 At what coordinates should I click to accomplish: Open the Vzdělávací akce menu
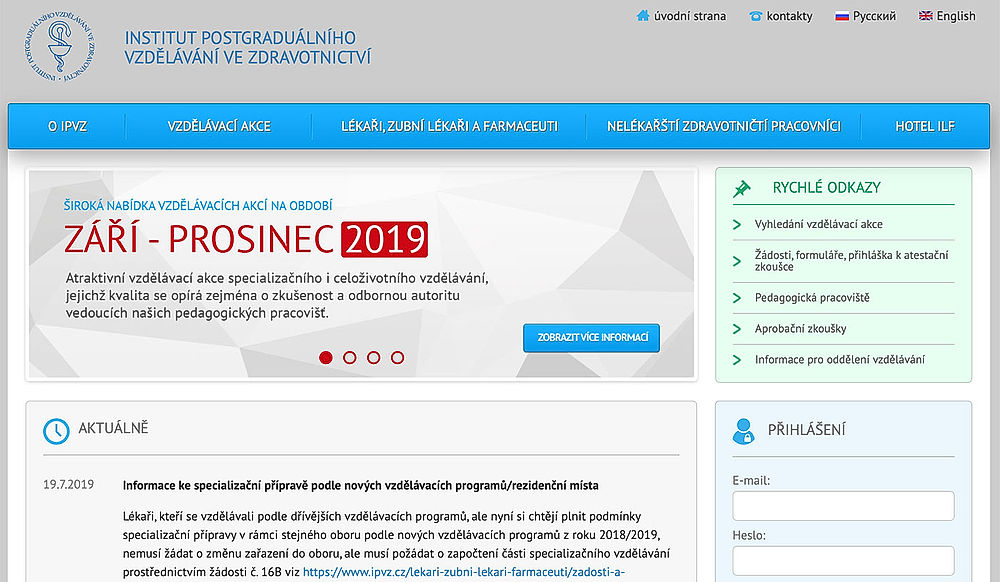[x=219, y=126]
